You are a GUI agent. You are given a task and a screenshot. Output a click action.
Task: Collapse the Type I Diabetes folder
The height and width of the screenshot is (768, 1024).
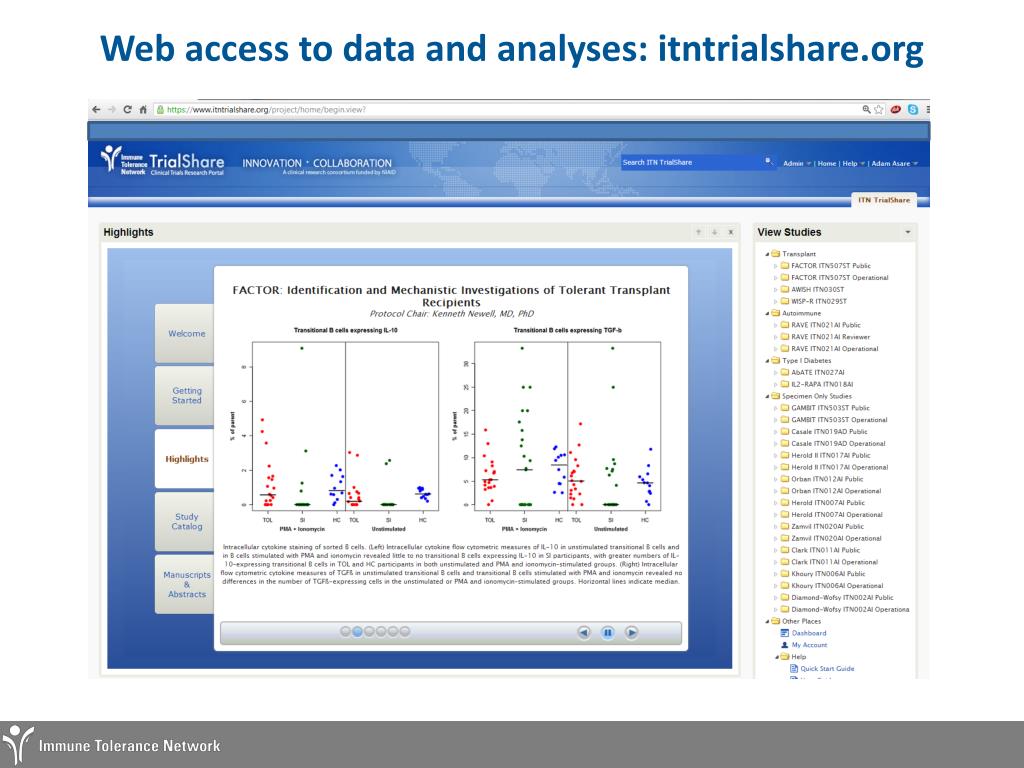[x=767, y=360]
